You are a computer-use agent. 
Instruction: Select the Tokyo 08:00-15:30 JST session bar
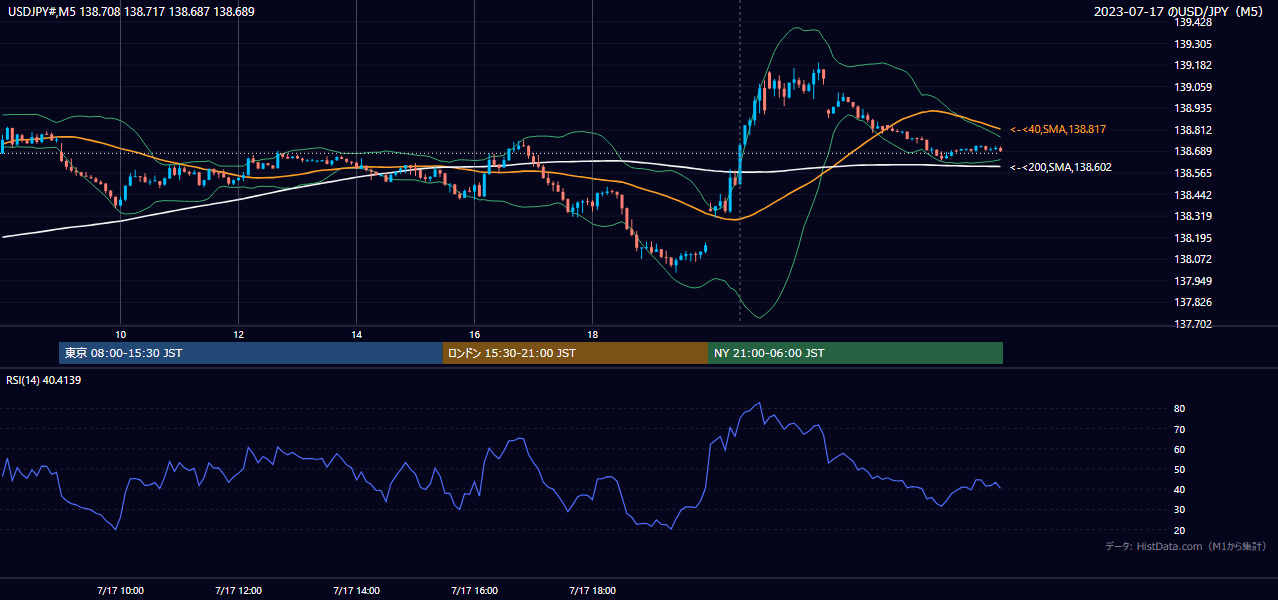pos(251,353)
